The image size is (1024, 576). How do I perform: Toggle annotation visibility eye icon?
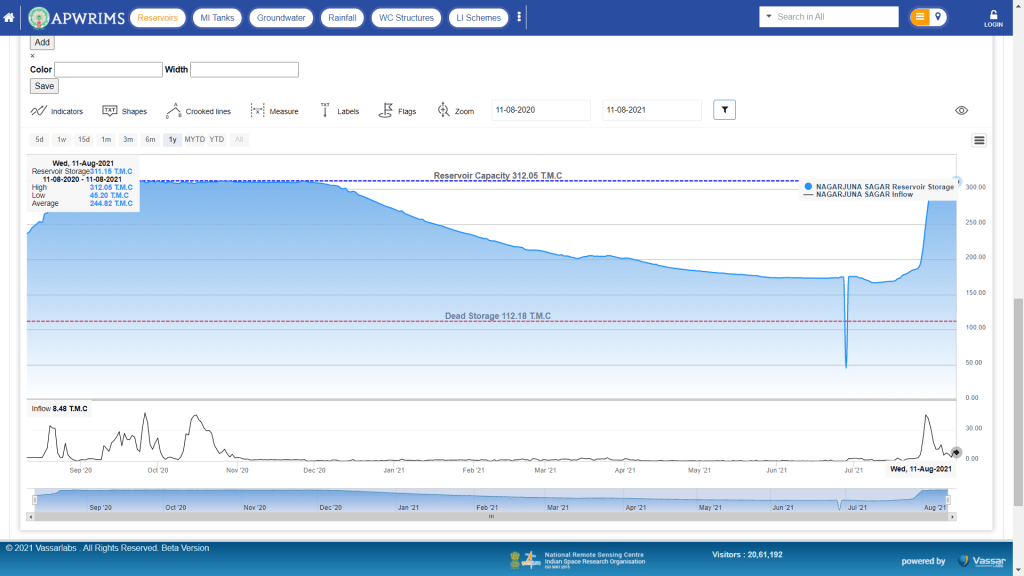coord(961,111)
